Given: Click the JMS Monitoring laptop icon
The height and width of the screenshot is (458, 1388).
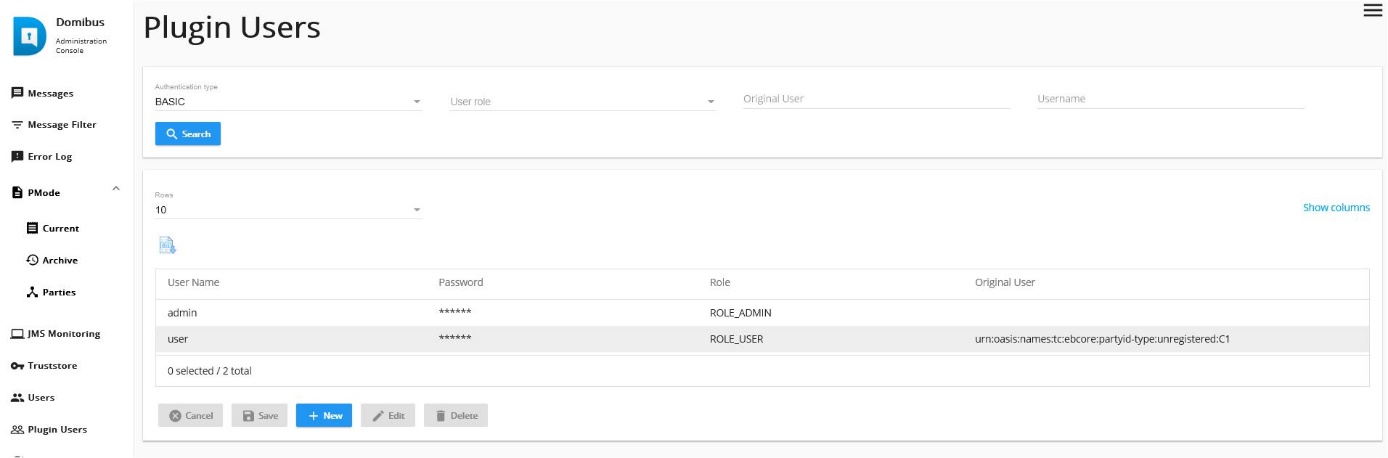Looking at the screenshot, I should [17, 334].
